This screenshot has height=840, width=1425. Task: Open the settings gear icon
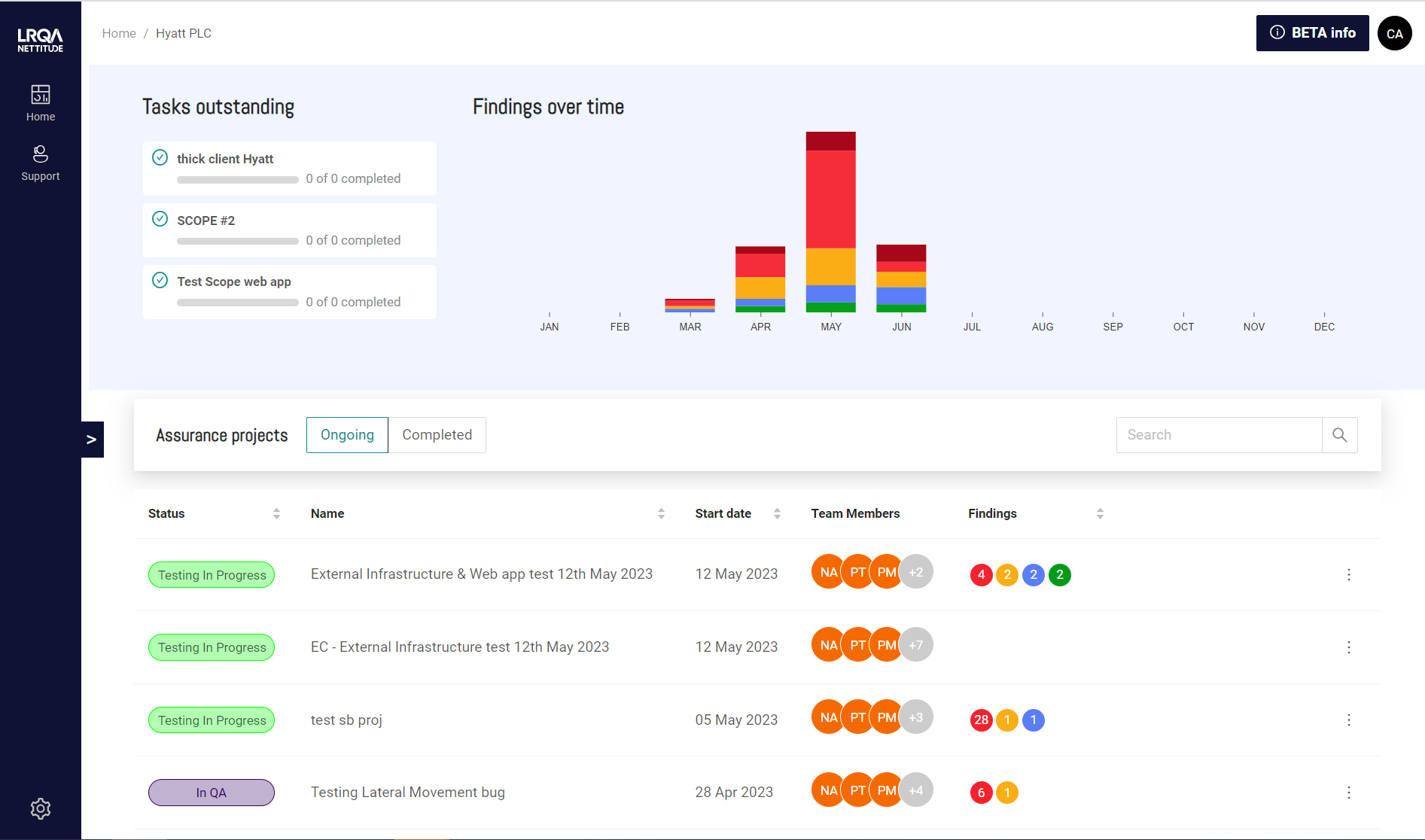click(x=41, y=808)
